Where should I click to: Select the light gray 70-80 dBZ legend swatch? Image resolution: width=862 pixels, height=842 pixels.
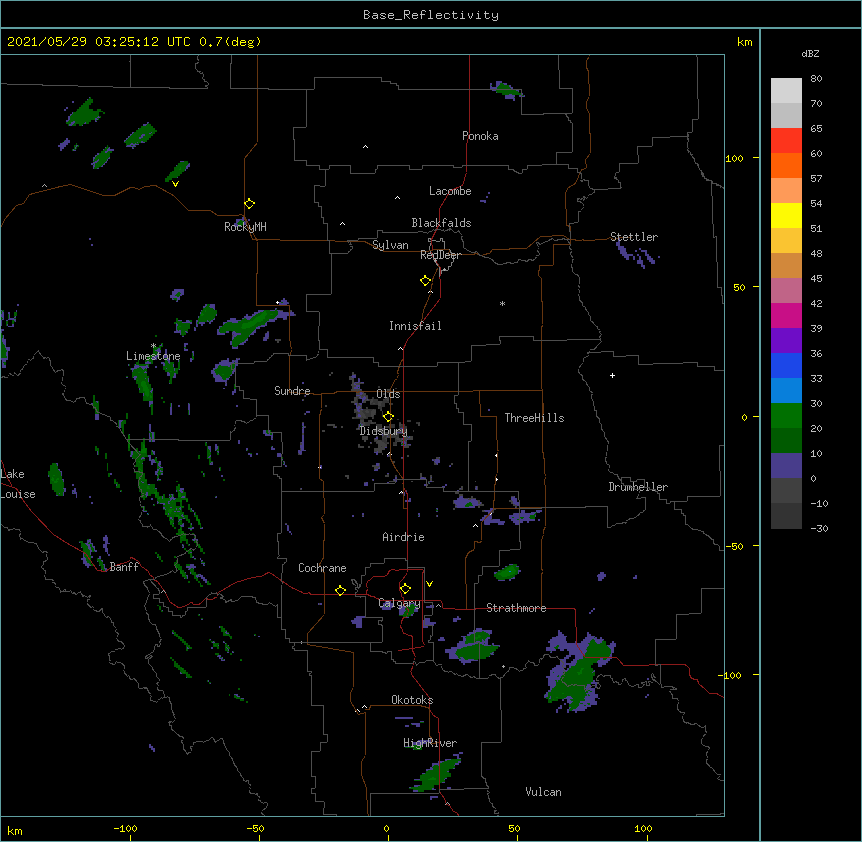tap(786, 91)
